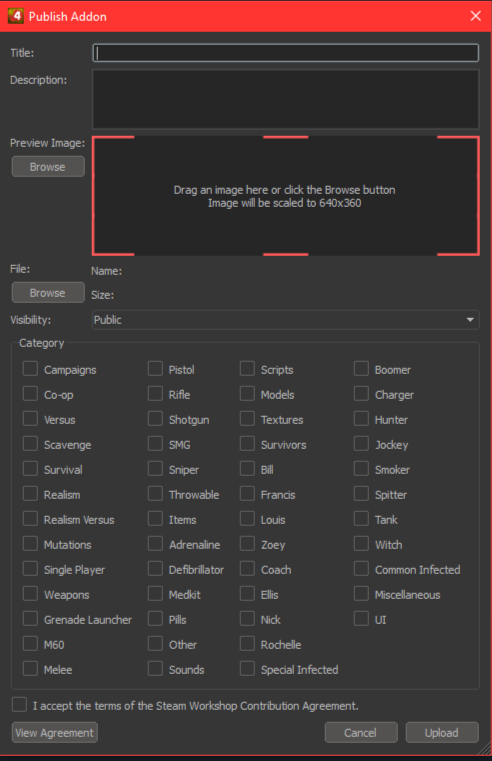
Task: Check the Zoey survivor checkbox
Action: pos(247,544)
